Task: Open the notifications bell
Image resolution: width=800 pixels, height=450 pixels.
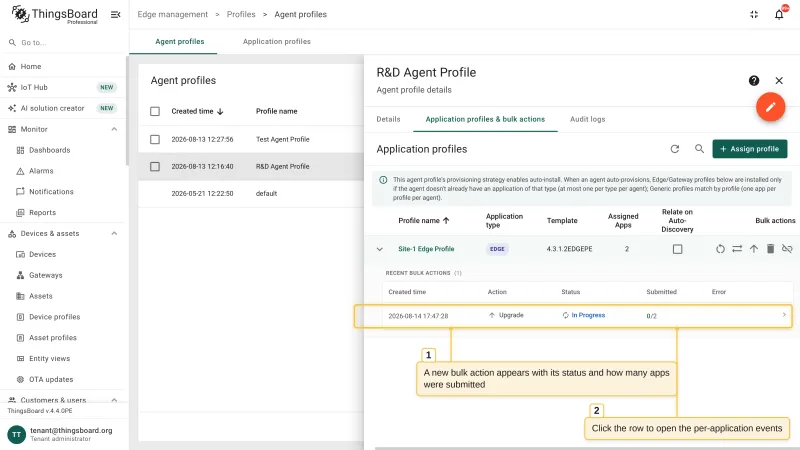Action: pos(779,14)
